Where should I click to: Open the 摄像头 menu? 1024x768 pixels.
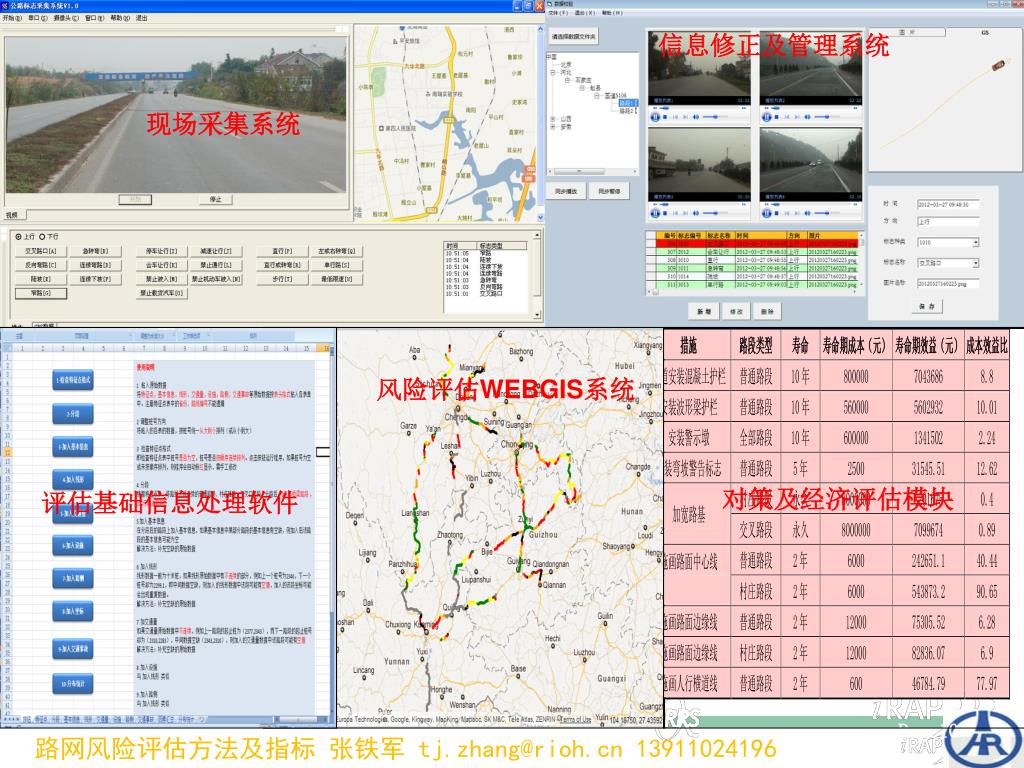(x=66, y=18)
